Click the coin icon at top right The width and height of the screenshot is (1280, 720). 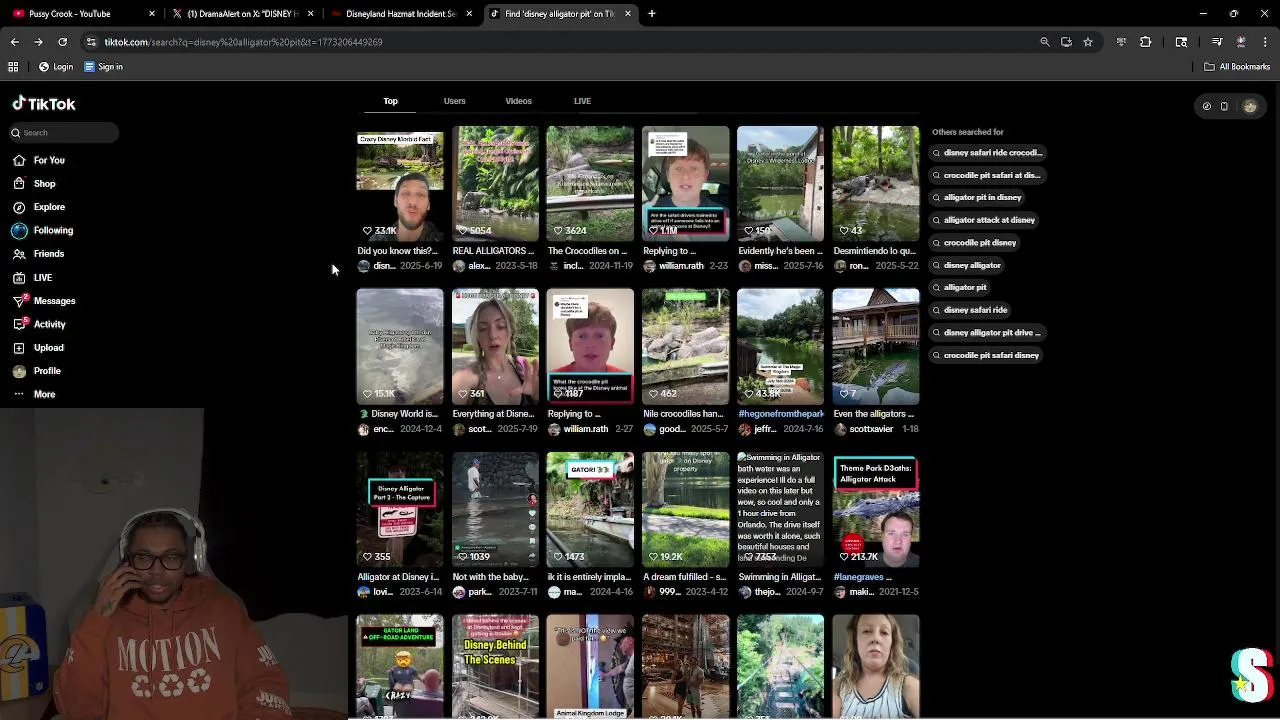[x=1206, y=106]
